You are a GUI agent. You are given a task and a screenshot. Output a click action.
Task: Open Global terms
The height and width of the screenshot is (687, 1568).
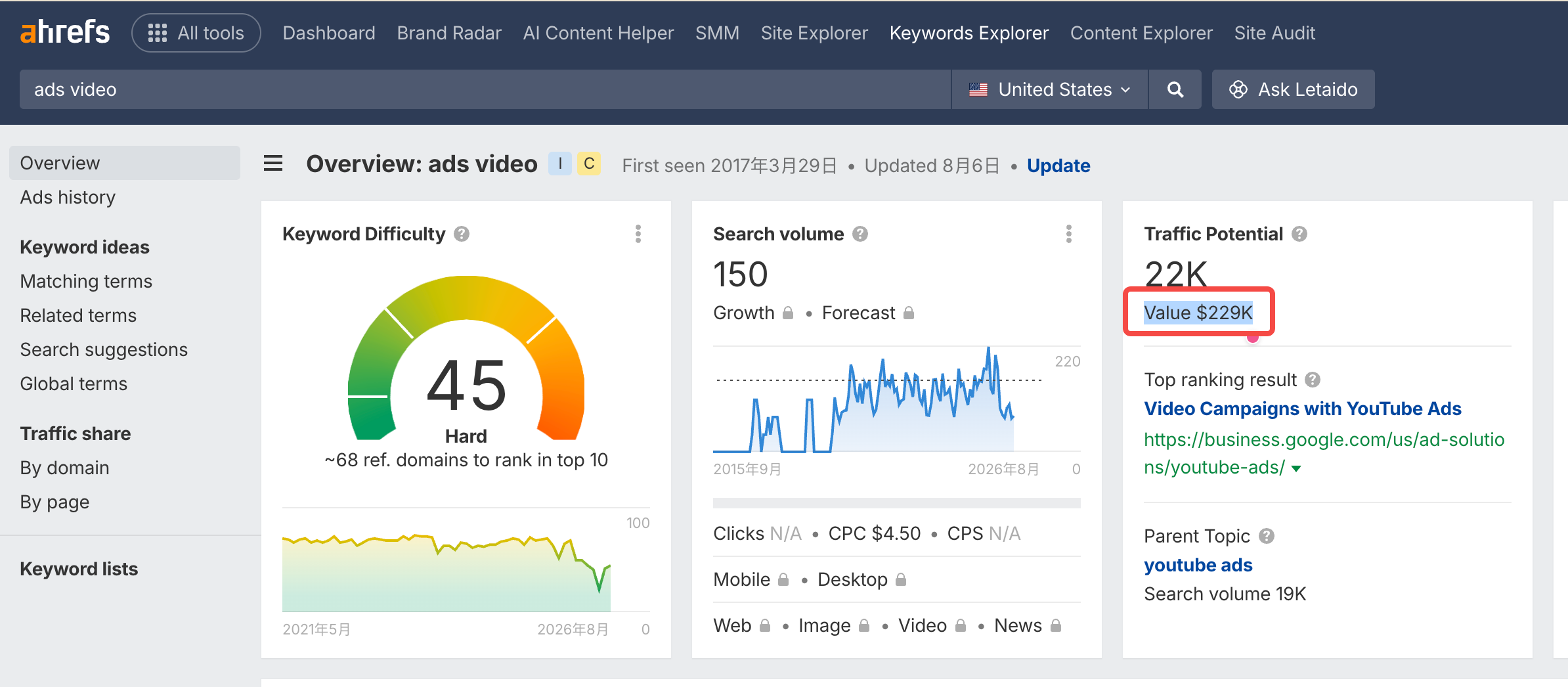click(74, 384)
